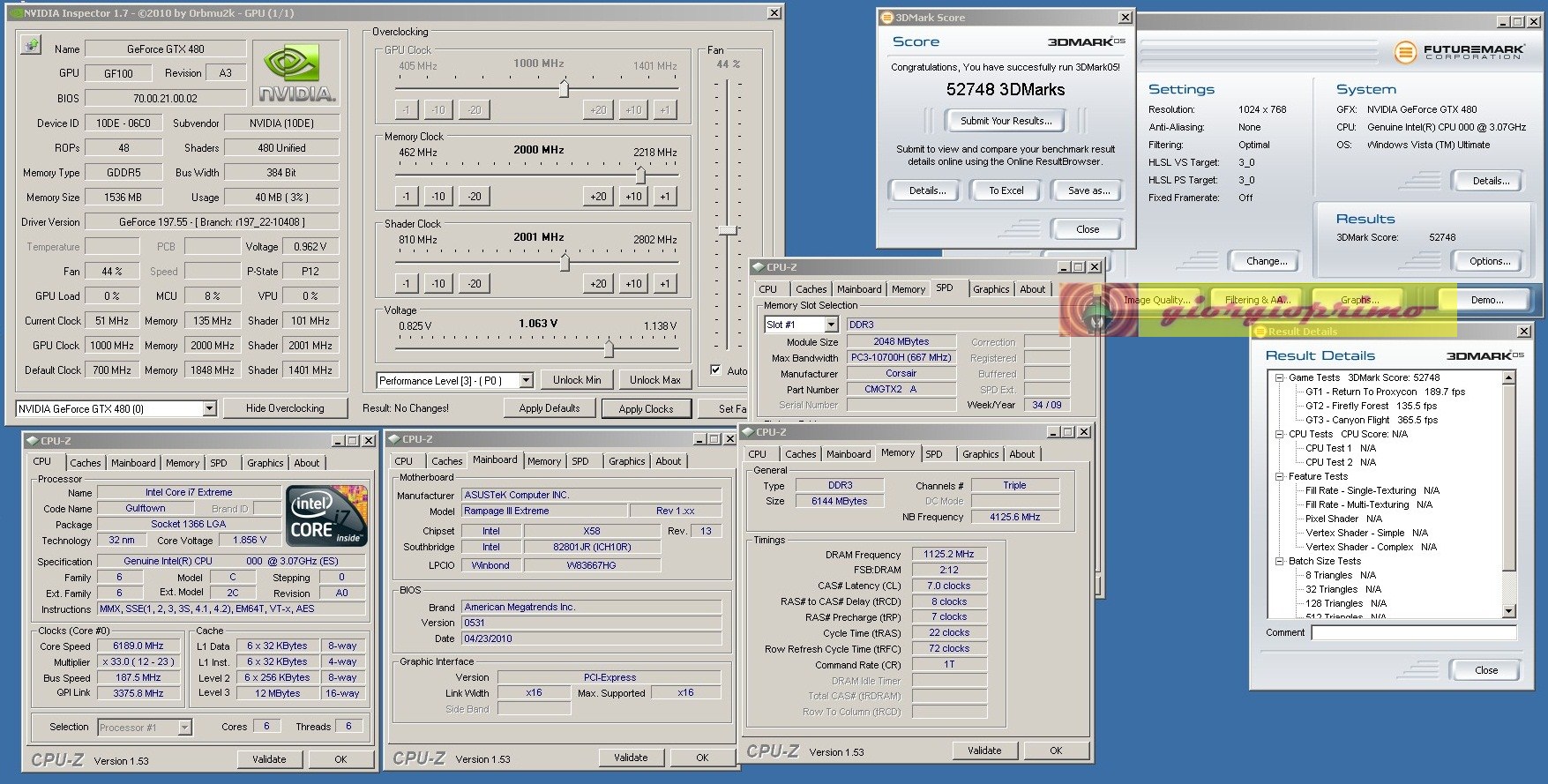1548x784 pixels.
Task: Click Memory Clock -10 stepper button
Action: point(438,196)
